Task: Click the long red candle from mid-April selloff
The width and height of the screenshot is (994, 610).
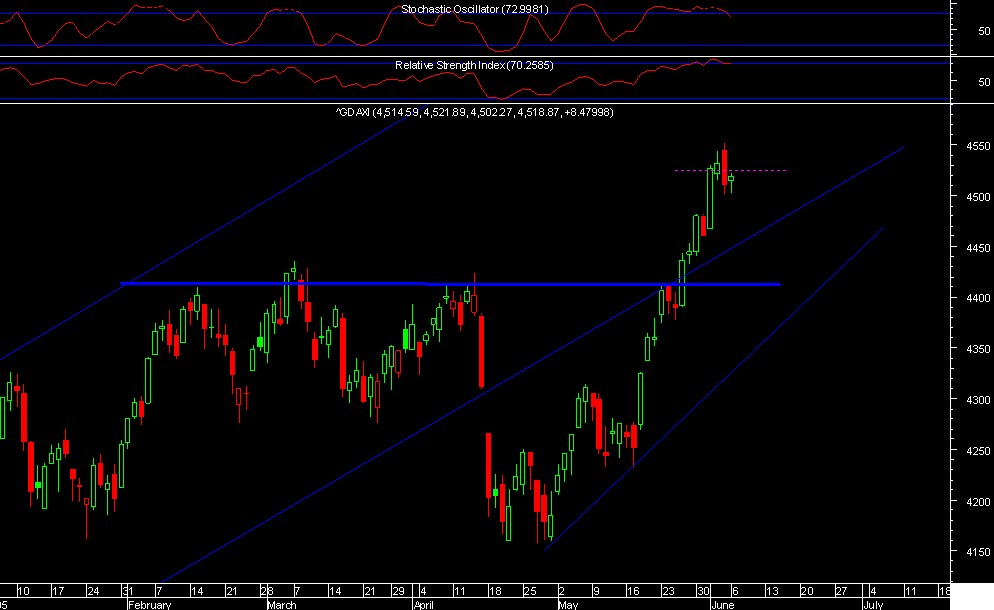Action: tap(480, 350)
